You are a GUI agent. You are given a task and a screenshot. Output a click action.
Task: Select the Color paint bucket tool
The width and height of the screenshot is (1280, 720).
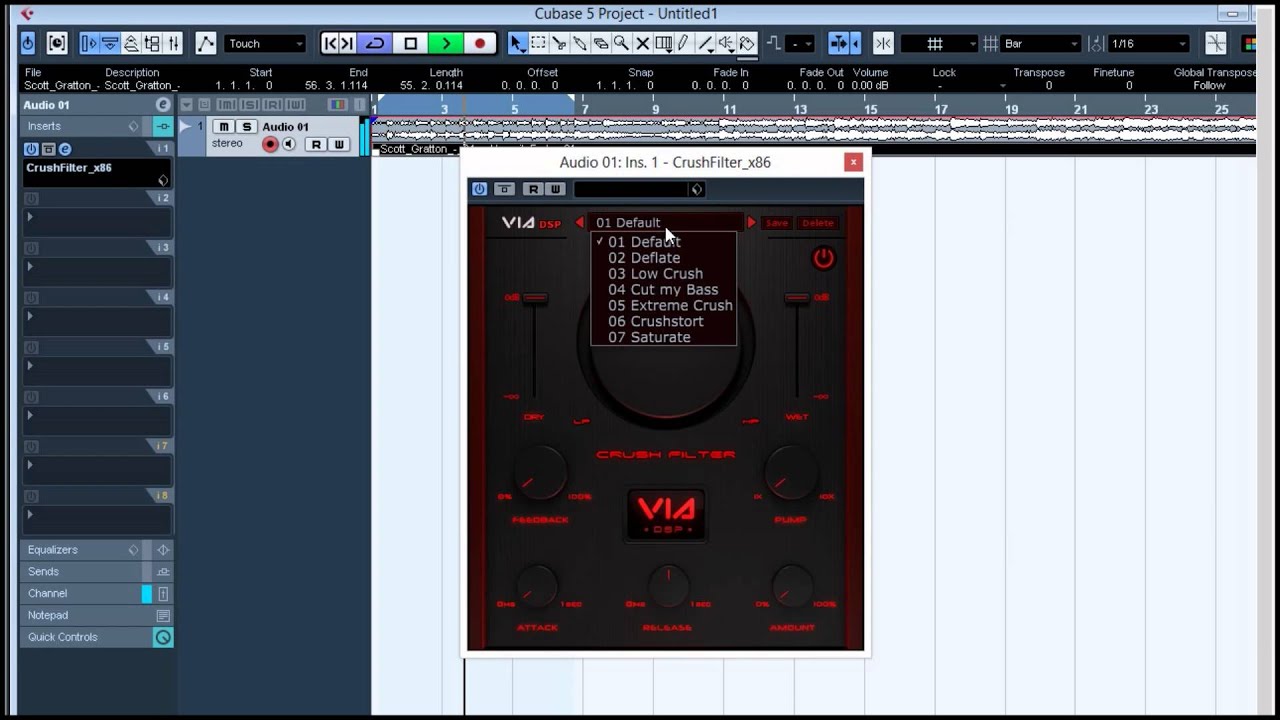[x=746, y=44]
